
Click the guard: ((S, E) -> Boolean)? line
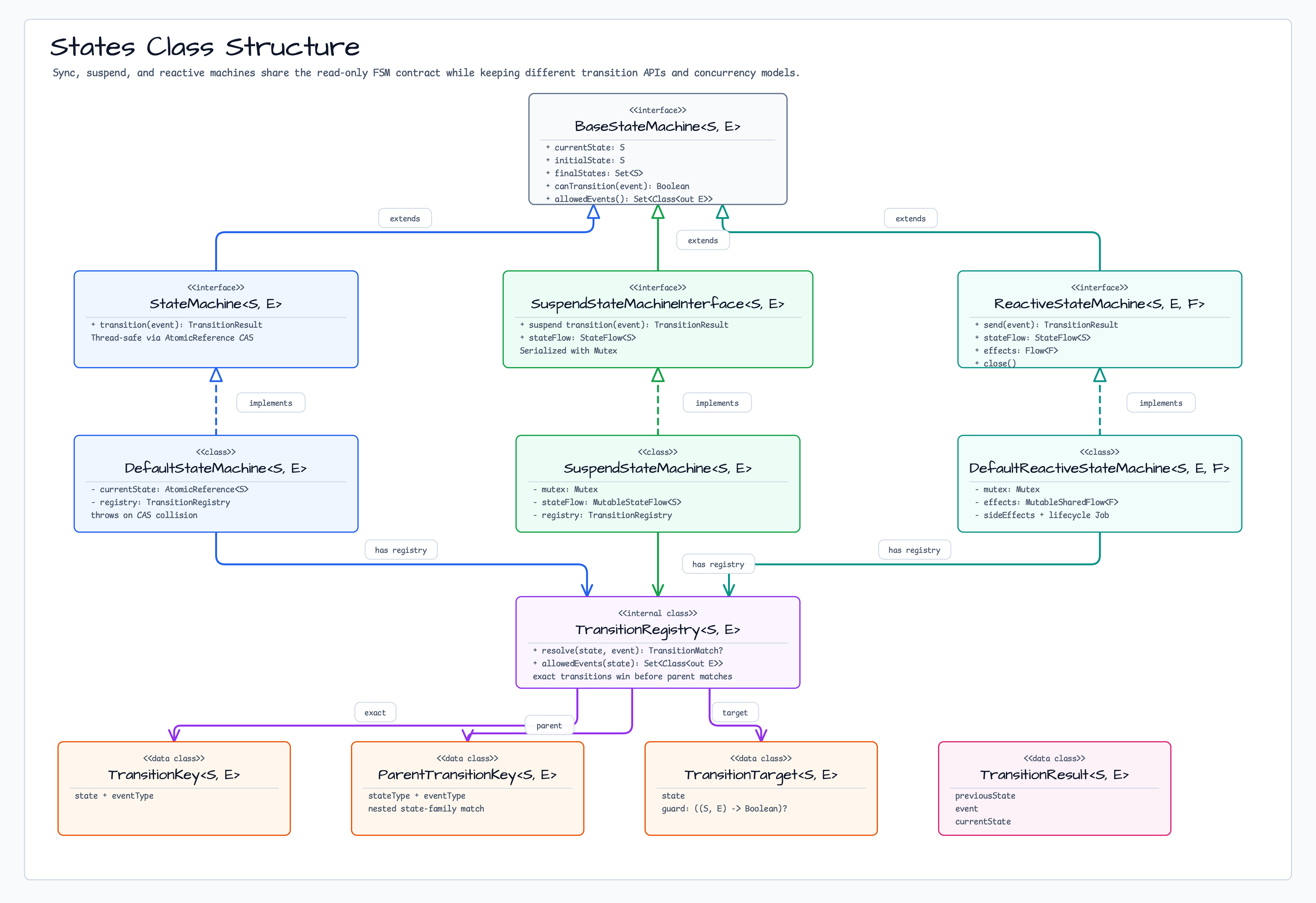pos(724,809)
